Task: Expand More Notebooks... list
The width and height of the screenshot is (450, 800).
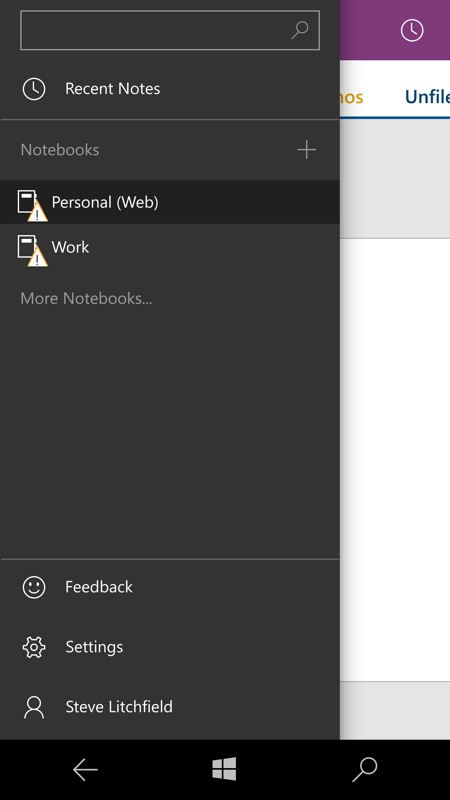Action: point(86,298)
